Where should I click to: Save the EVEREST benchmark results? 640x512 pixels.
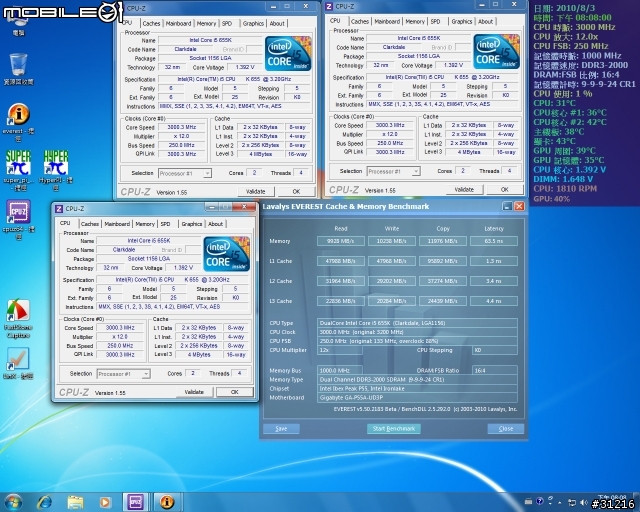[x=281, y=428]
